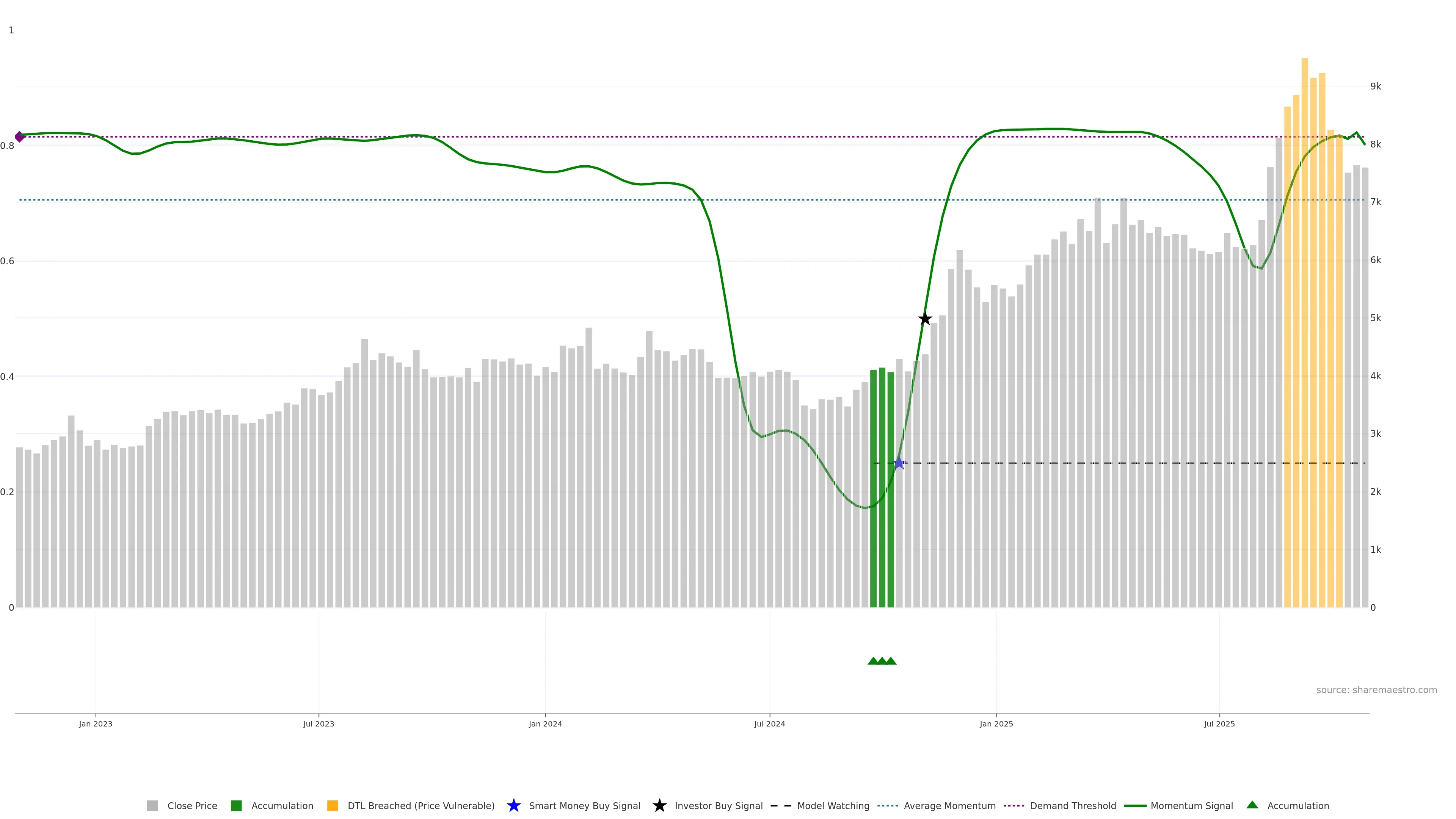Click the gray Close Price legend square

152,805
